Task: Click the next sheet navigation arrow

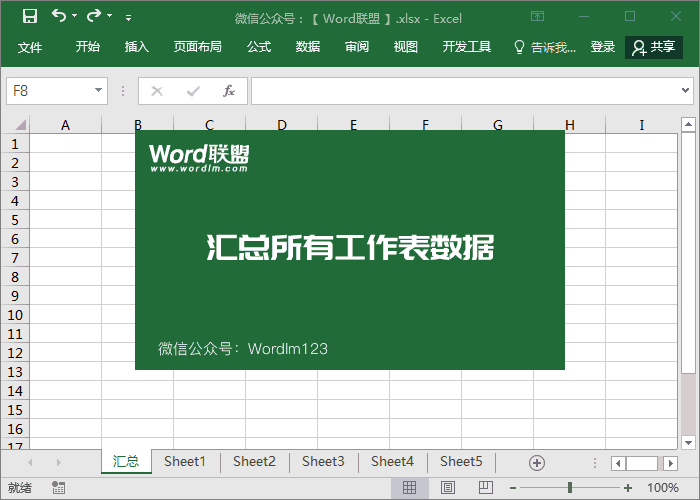Action: point(58,462)
